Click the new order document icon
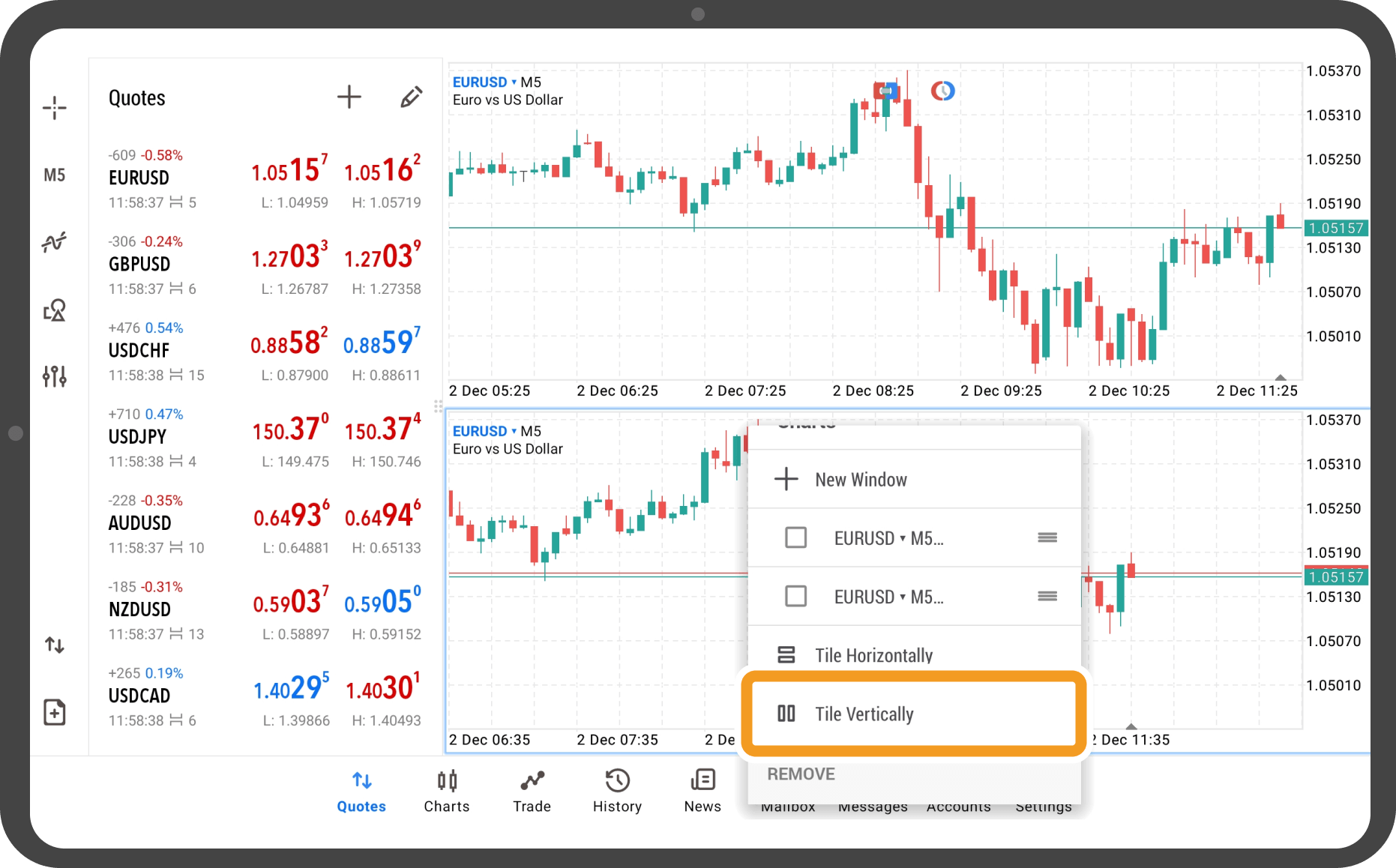 54,712
